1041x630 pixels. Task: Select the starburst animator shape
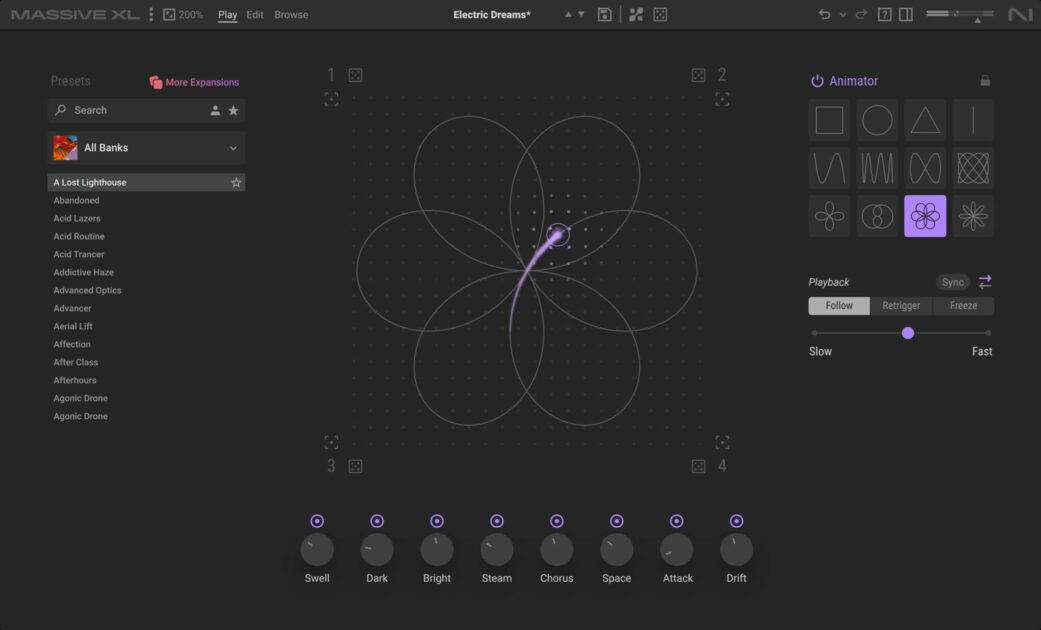click(973, 216)
